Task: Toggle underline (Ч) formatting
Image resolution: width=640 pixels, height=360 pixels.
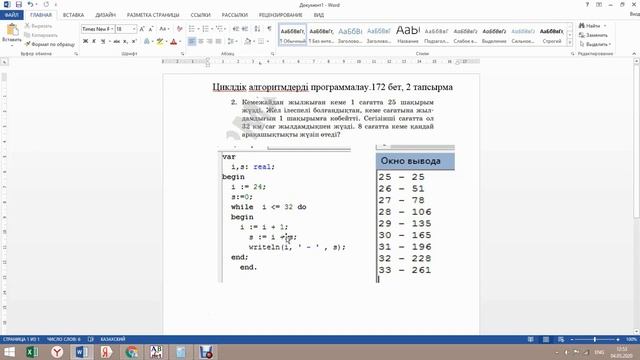Action: 103,41
